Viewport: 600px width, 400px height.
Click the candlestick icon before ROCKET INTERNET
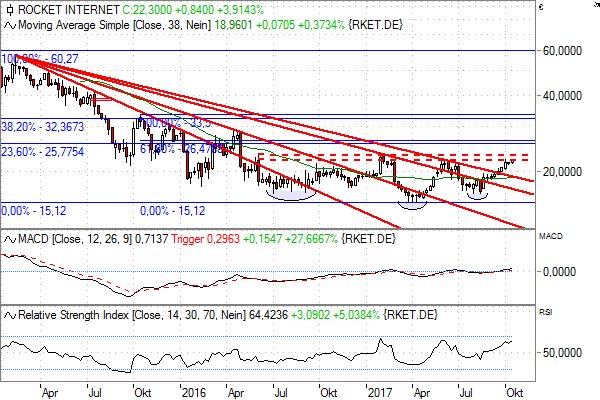[x=10, y=10]
